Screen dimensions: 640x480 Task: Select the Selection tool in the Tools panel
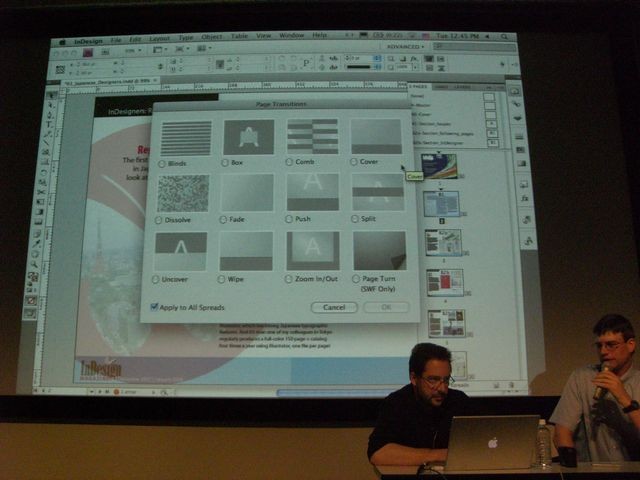coord(52,96)
